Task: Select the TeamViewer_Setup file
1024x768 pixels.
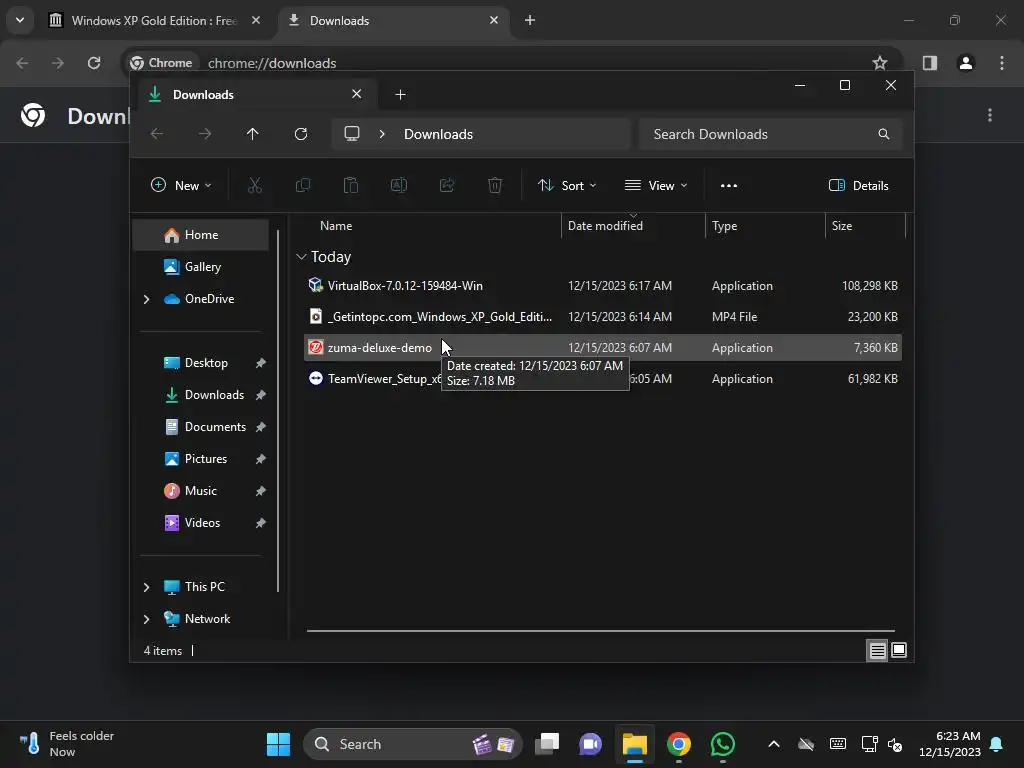Action: coord(603,379)
